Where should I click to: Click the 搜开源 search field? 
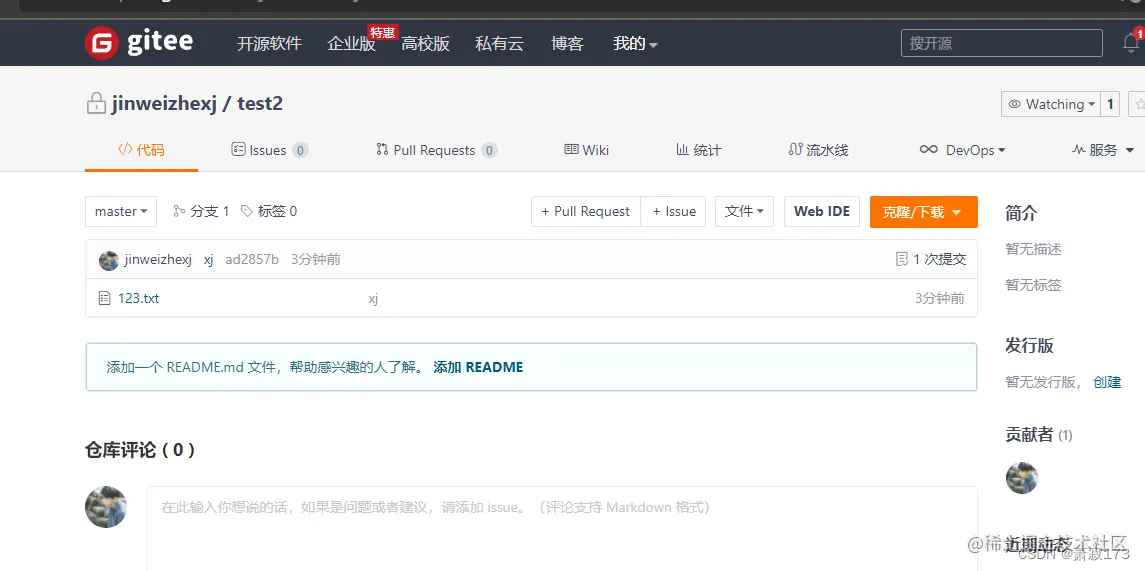point(1001,43)
